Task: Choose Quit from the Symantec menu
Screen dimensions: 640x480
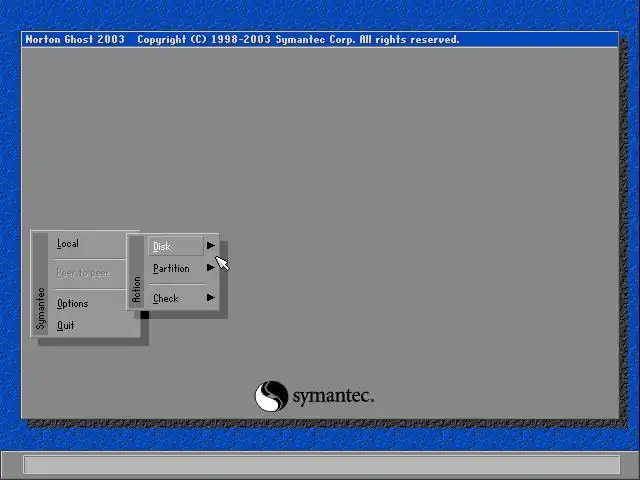Action: [66, 325]
